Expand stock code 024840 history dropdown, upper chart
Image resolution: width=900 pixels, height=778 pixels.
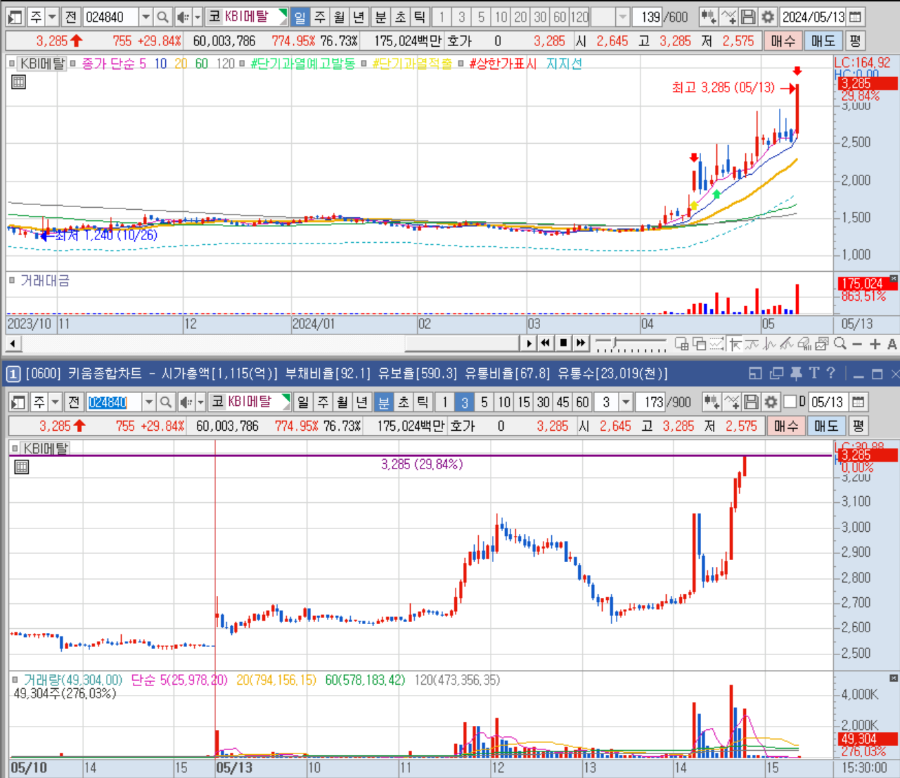click(146, 17)
